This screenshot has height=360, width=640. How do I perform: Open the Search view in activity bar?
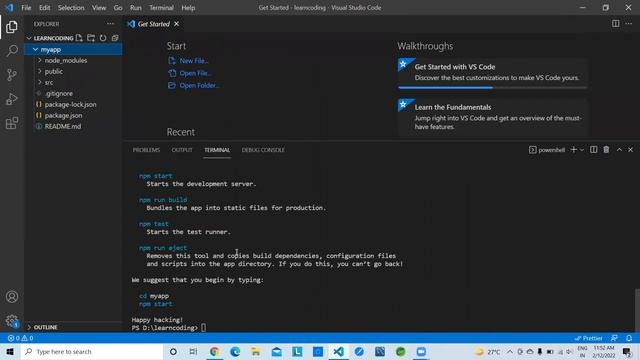coord(12,51)
